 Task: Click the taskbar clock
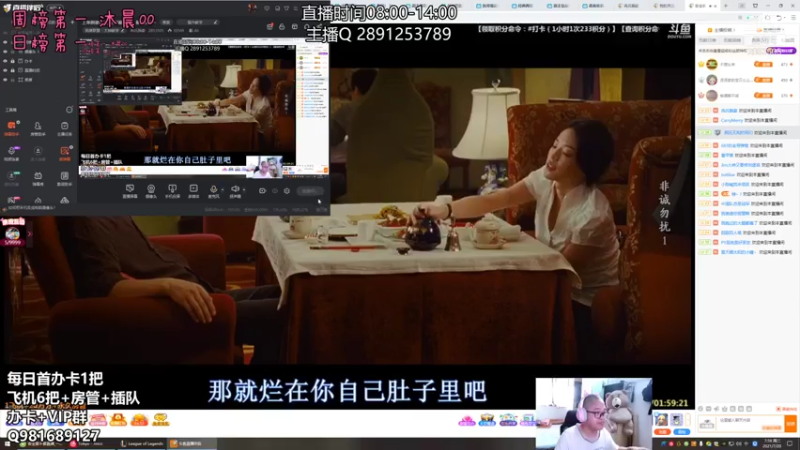(x=771, y=443)
